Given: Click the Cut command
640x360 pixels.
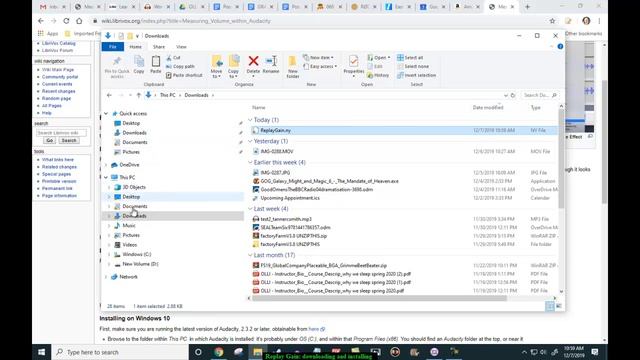Looking at the screenshot, I should (x=173, y=58).
